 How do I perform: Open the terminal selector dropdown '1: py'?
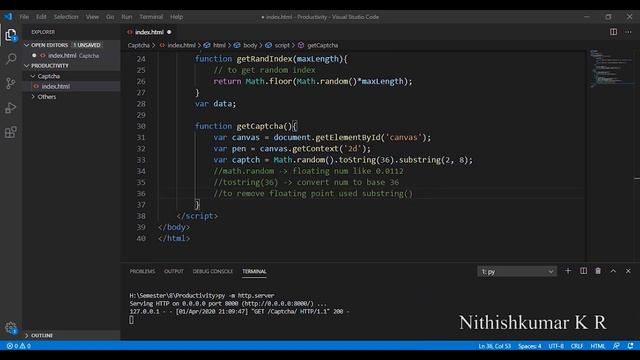pyautogui.click(x=517, y=271)
